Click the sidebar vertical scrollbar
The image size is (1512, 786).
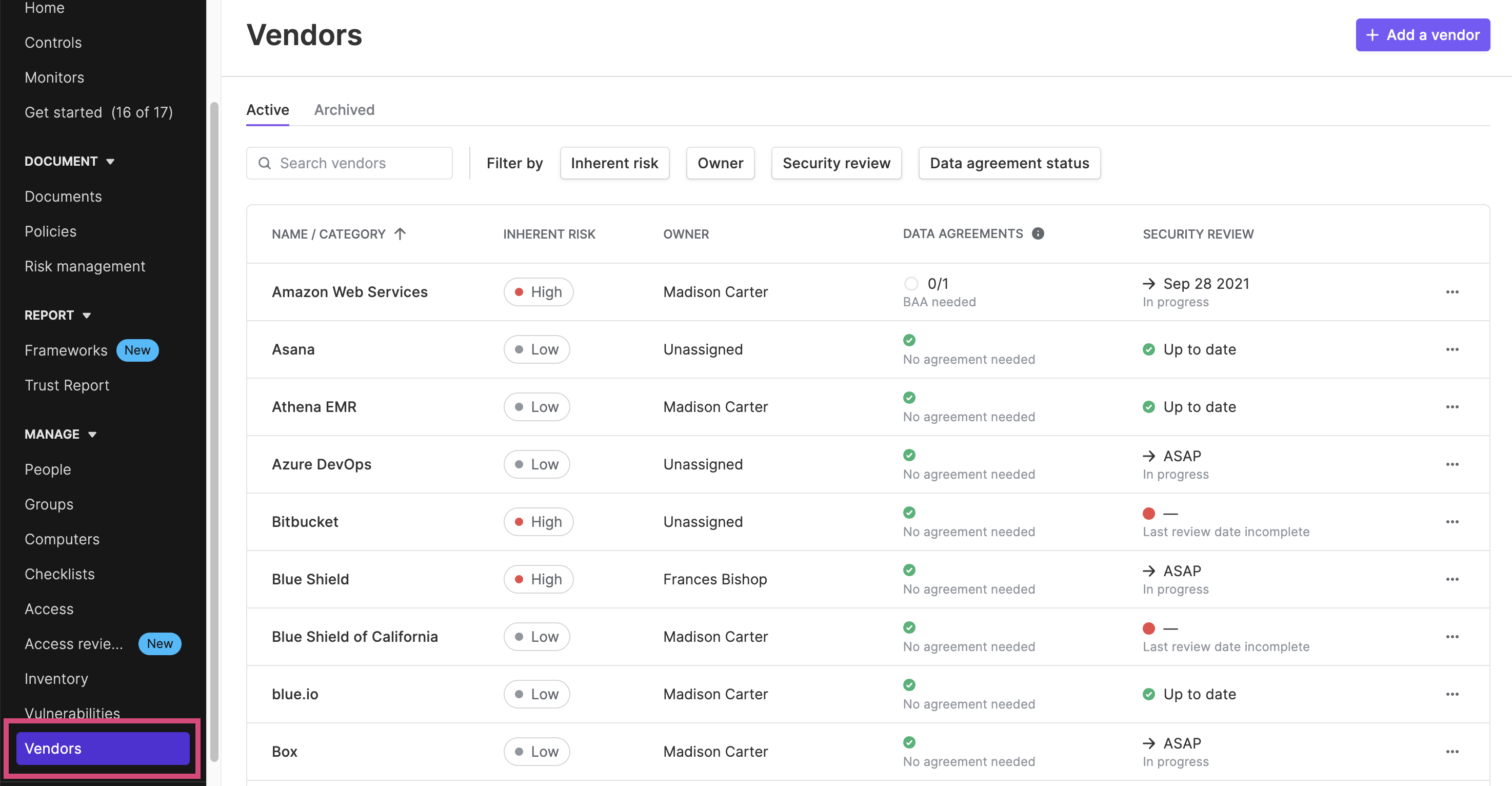click(x=214, y=431)
